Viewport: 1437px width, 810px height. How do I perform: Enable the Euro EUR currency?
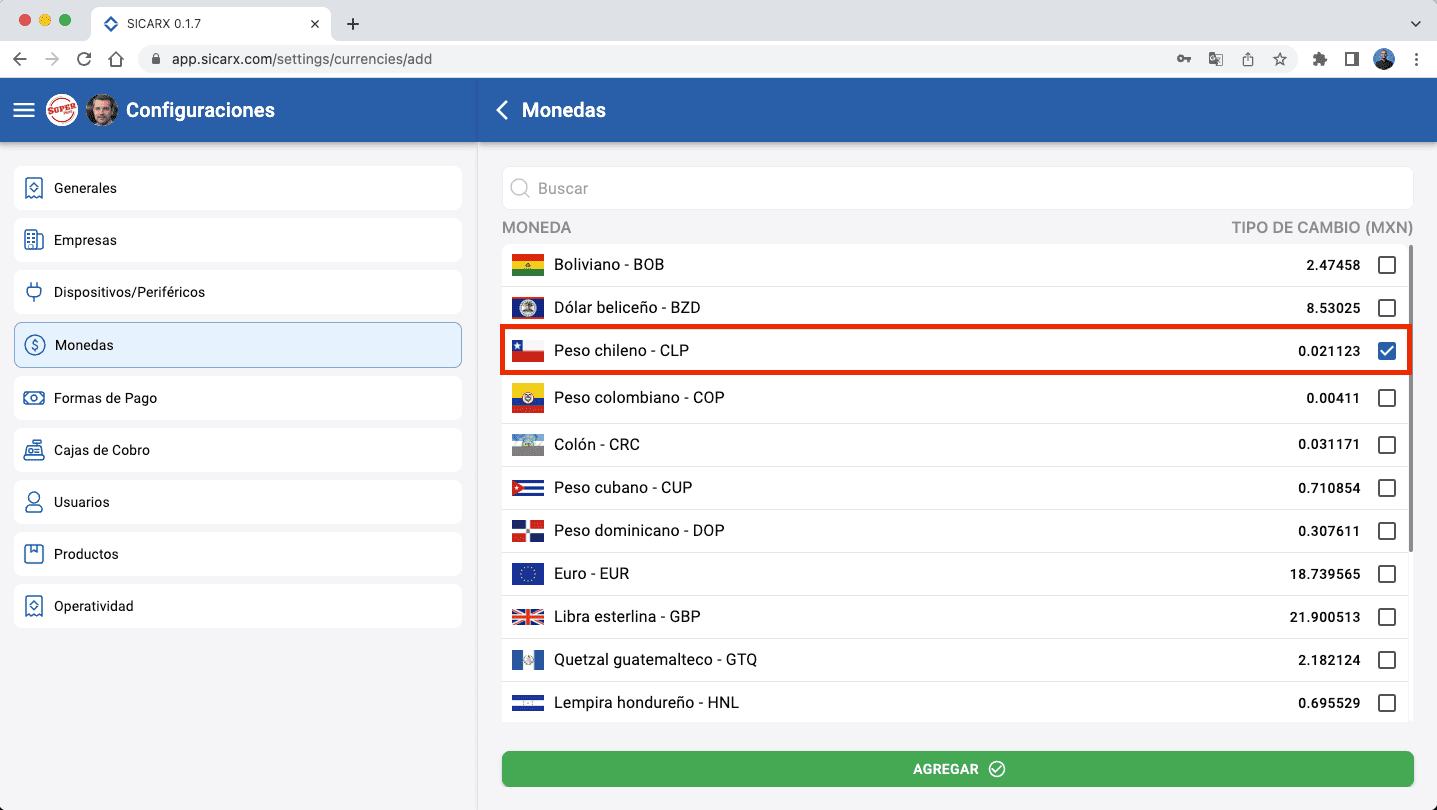coord(1386,574)
